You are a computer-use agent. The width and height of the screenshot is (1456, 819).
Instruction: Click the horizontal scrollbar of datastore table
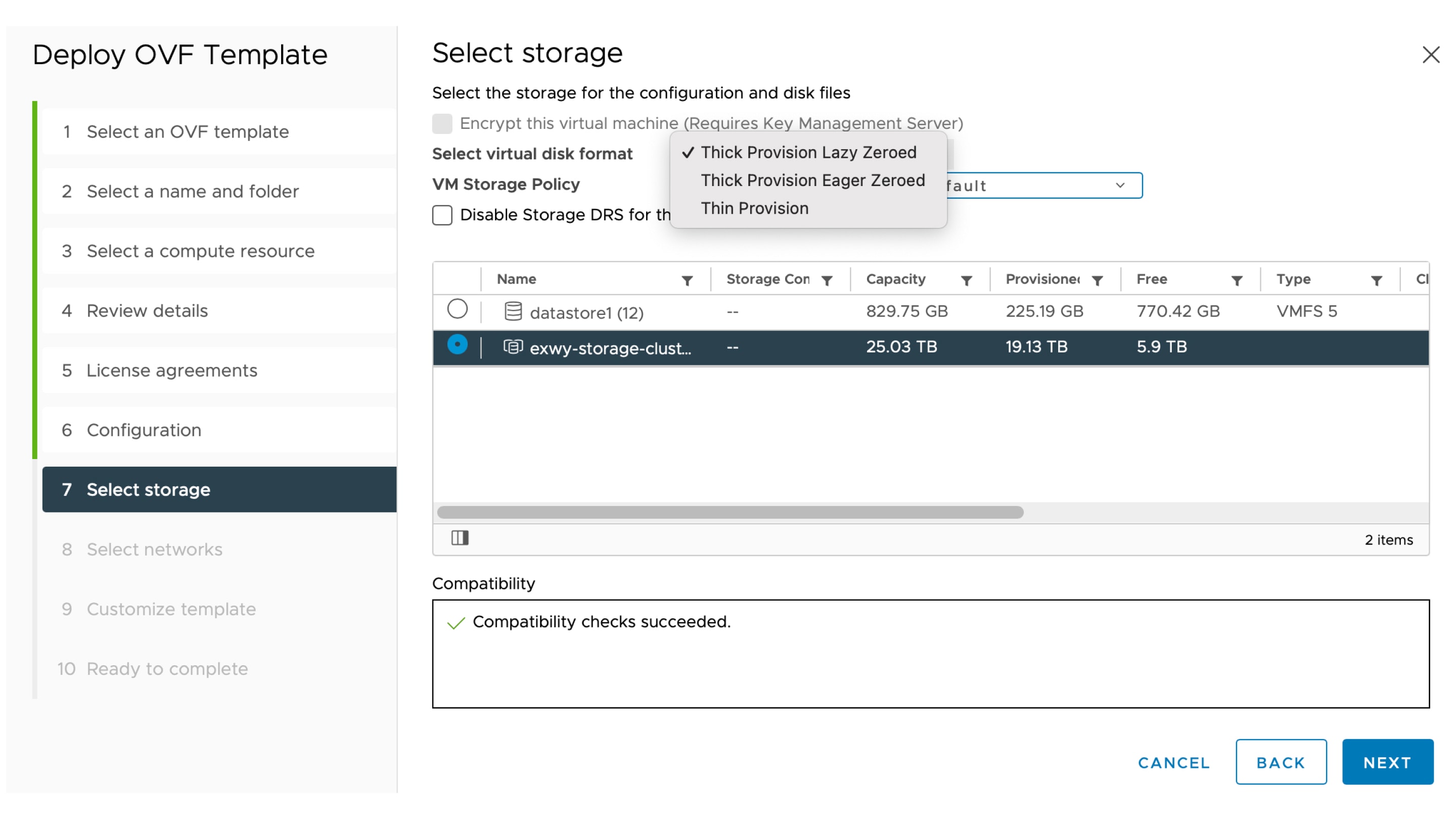click(x=729, y=512)
